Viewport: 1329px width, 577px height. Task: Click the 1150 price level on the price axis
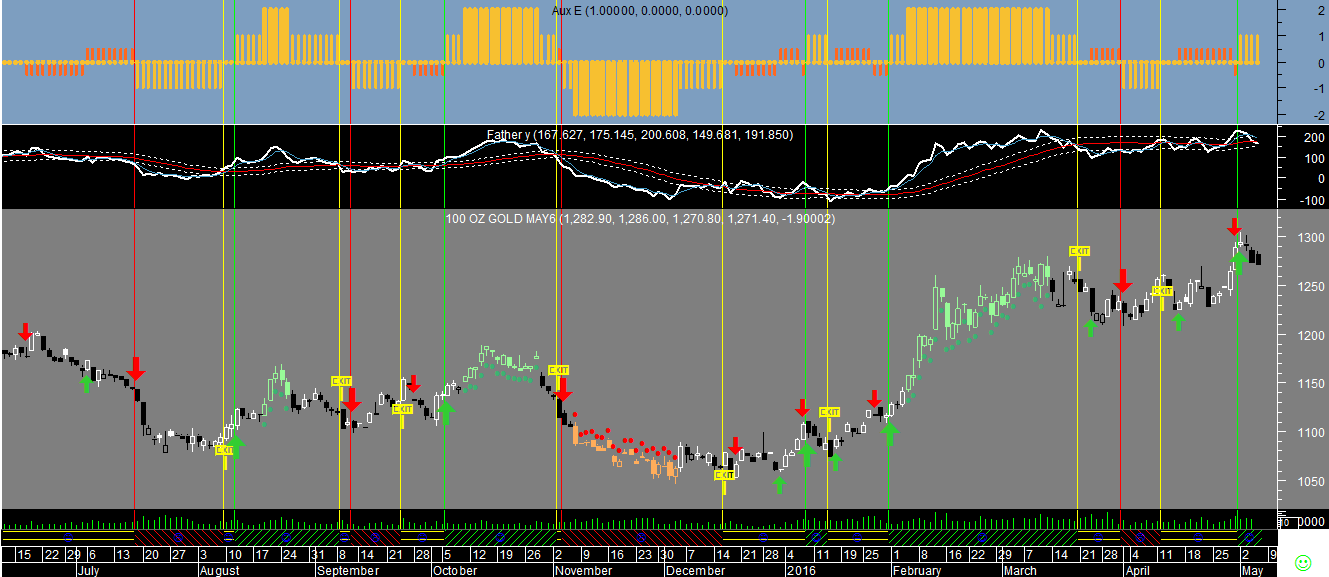click(1309, 384)
